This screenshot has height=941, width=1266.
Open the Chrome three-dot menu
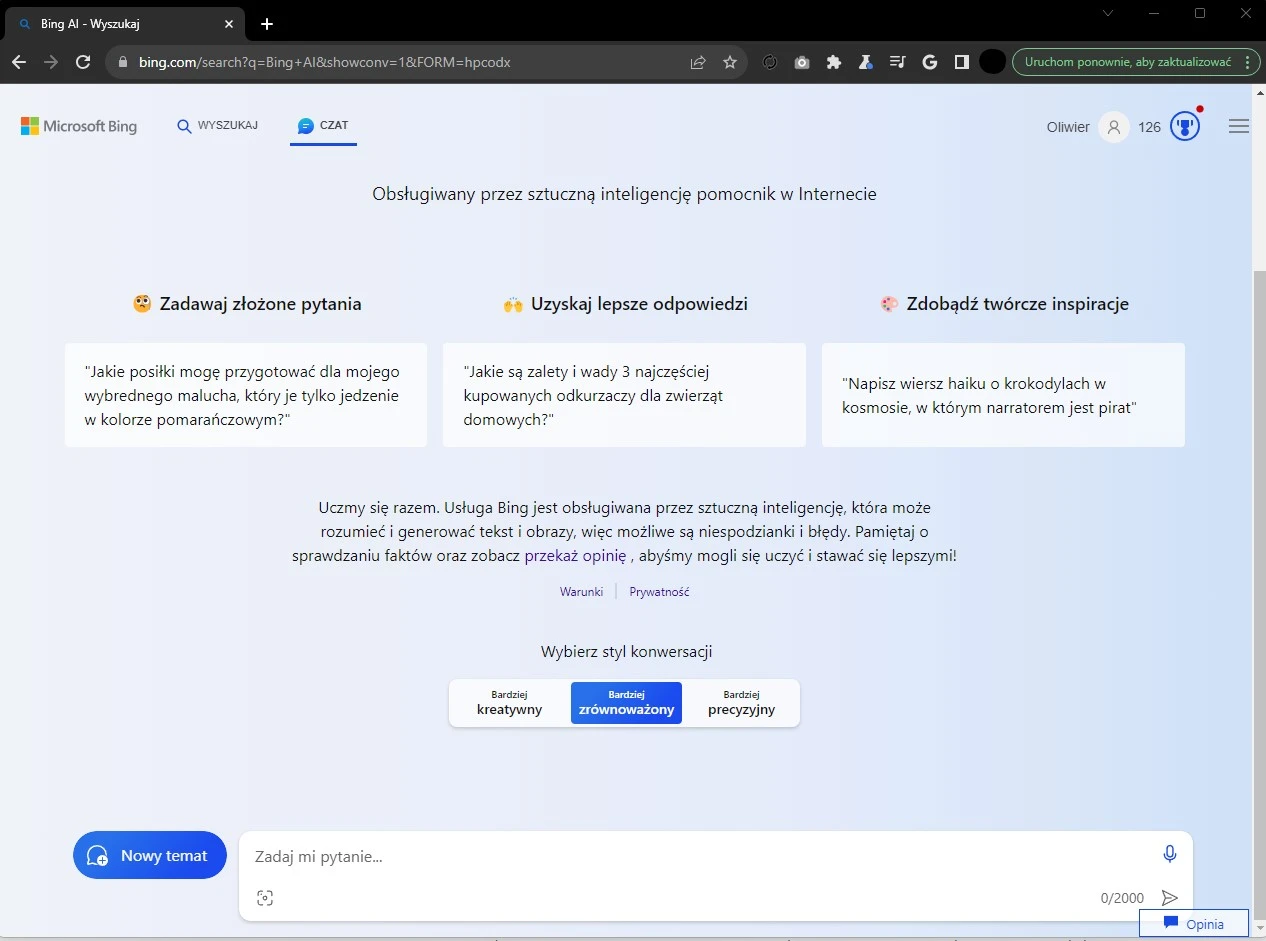click(x=1247, y=62)
